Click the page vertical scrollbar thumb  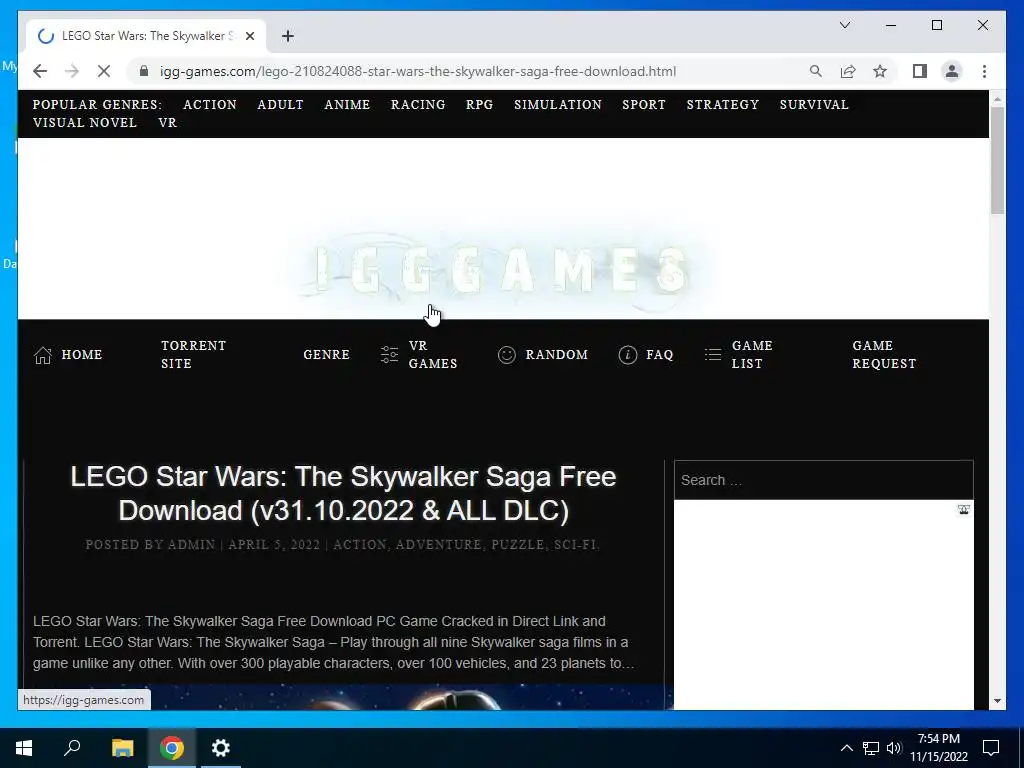pos(997,160)
